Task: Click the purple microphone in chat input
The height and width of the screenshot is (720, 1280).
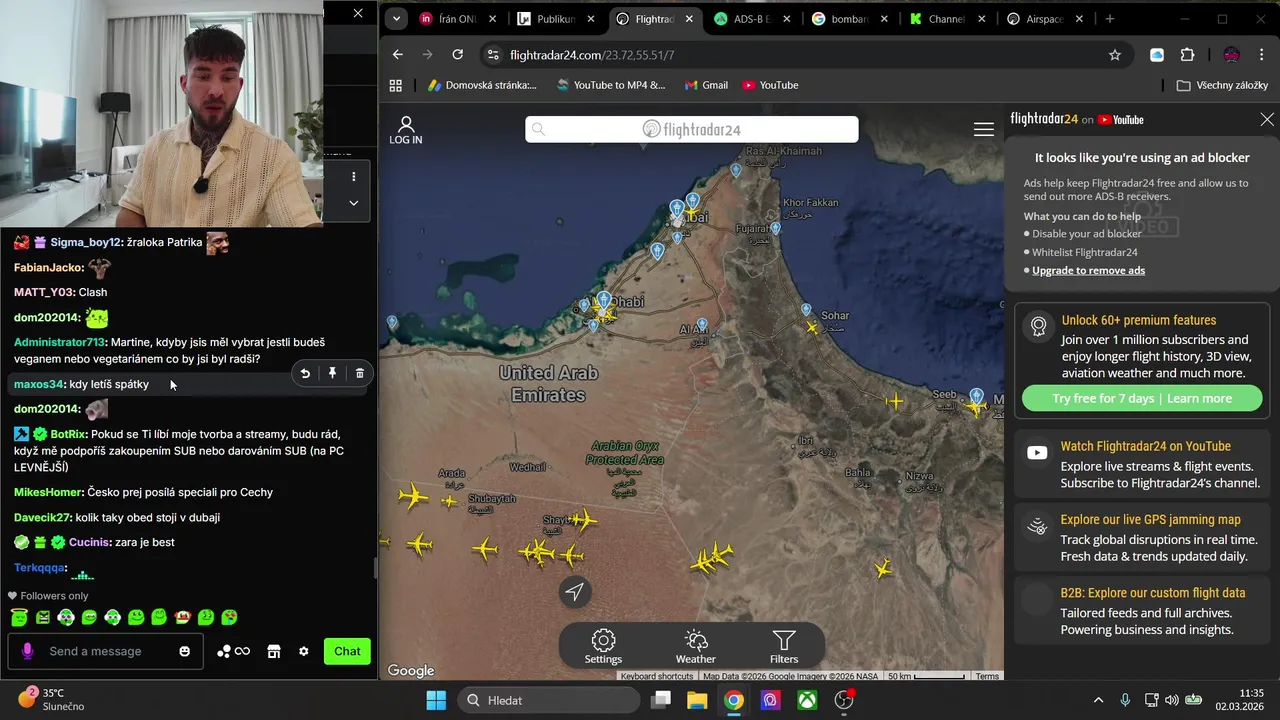Action: click(x=27, y=651)
